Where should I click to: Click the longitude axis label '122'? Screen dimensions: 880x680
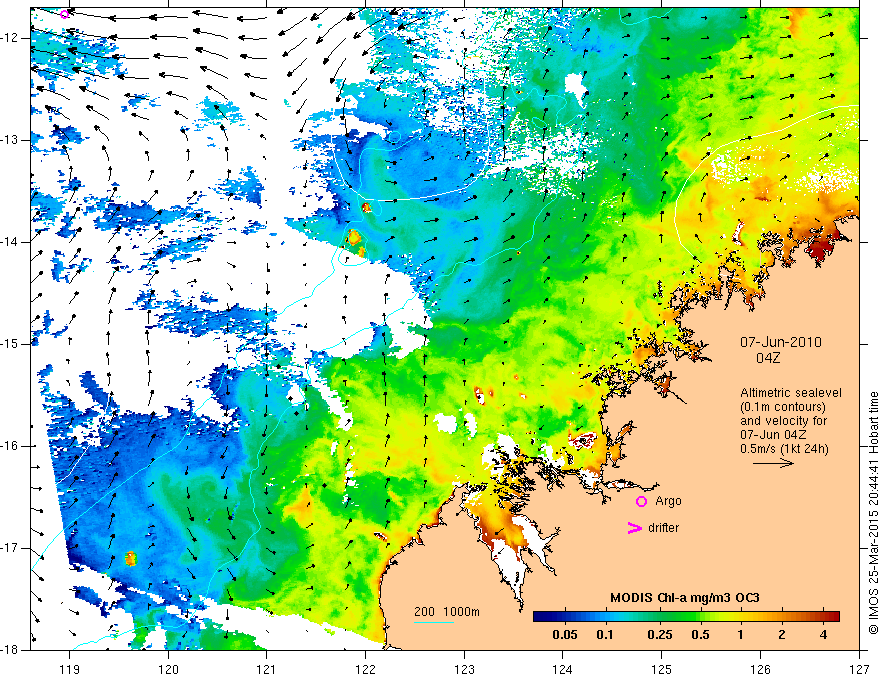[365, 669]
